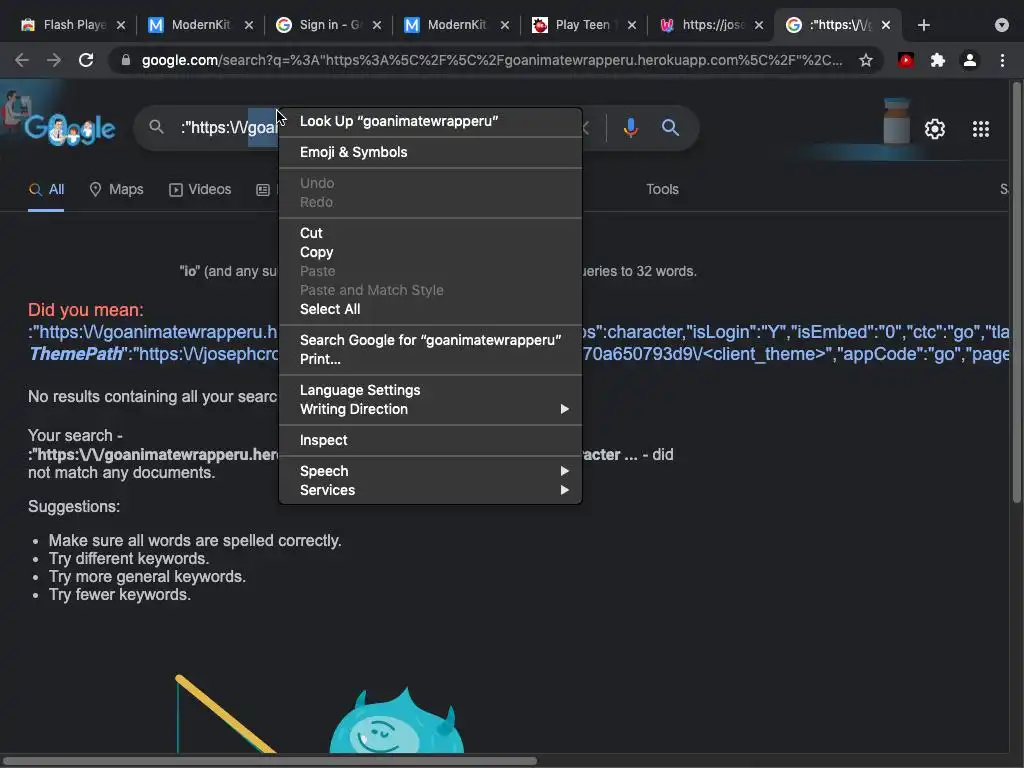Choose Copy in the context menu

pos(430,252)
